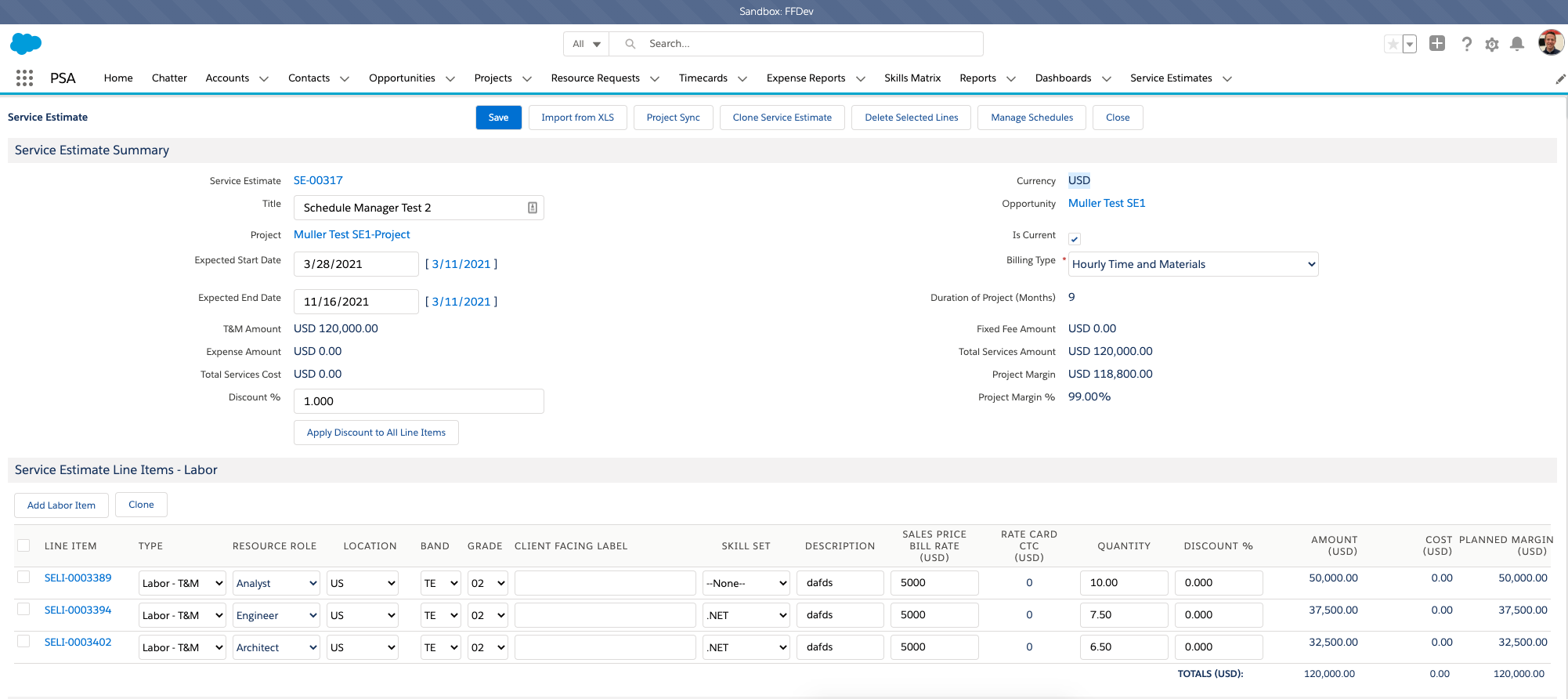Open the Help question mark icon
Viewport: 1568px width, 699px height.
(1467, 44)
